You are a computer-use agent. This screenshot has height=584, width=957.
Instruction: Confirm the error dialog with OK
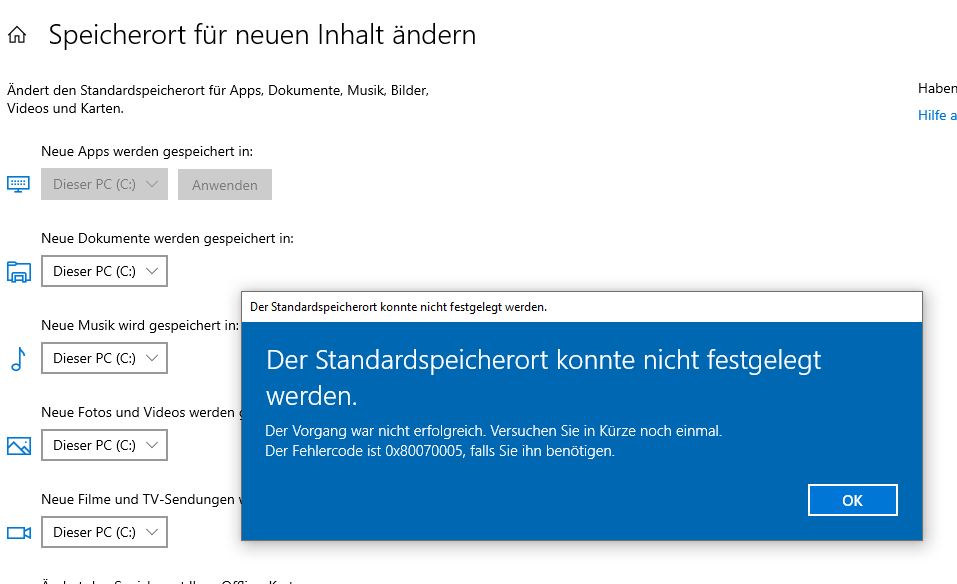tap(853, 500)
